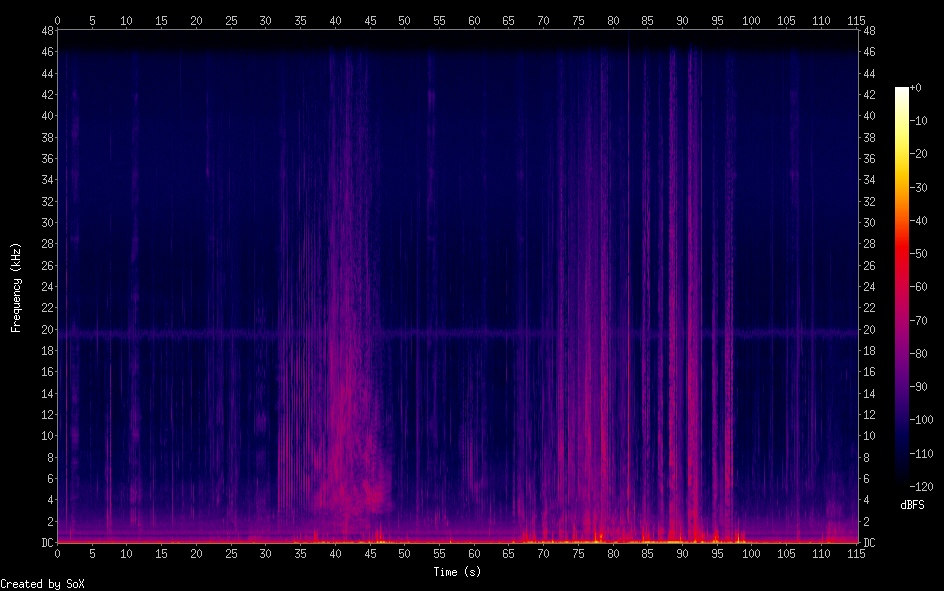Click the 20 kHz tick on left frequency axis
Screen dimensions: 944x591
[45, 329]
